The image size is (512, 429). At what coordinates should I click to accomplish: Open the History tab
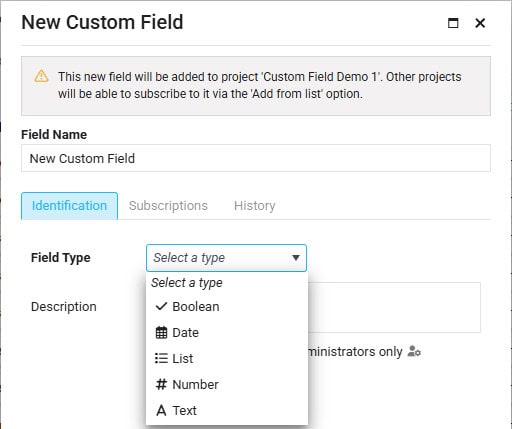coord(255,206)
